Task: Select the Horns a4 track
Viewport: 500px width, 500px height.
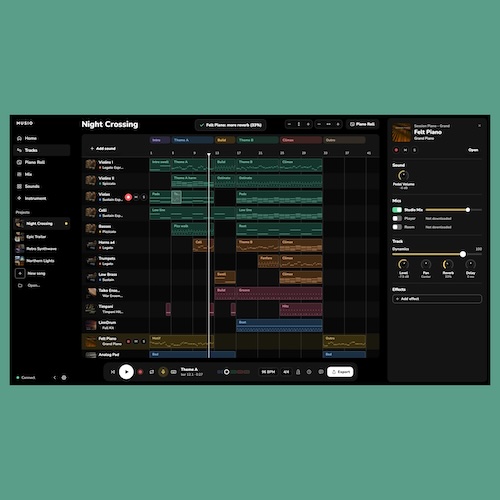Action: click(115, 245)
